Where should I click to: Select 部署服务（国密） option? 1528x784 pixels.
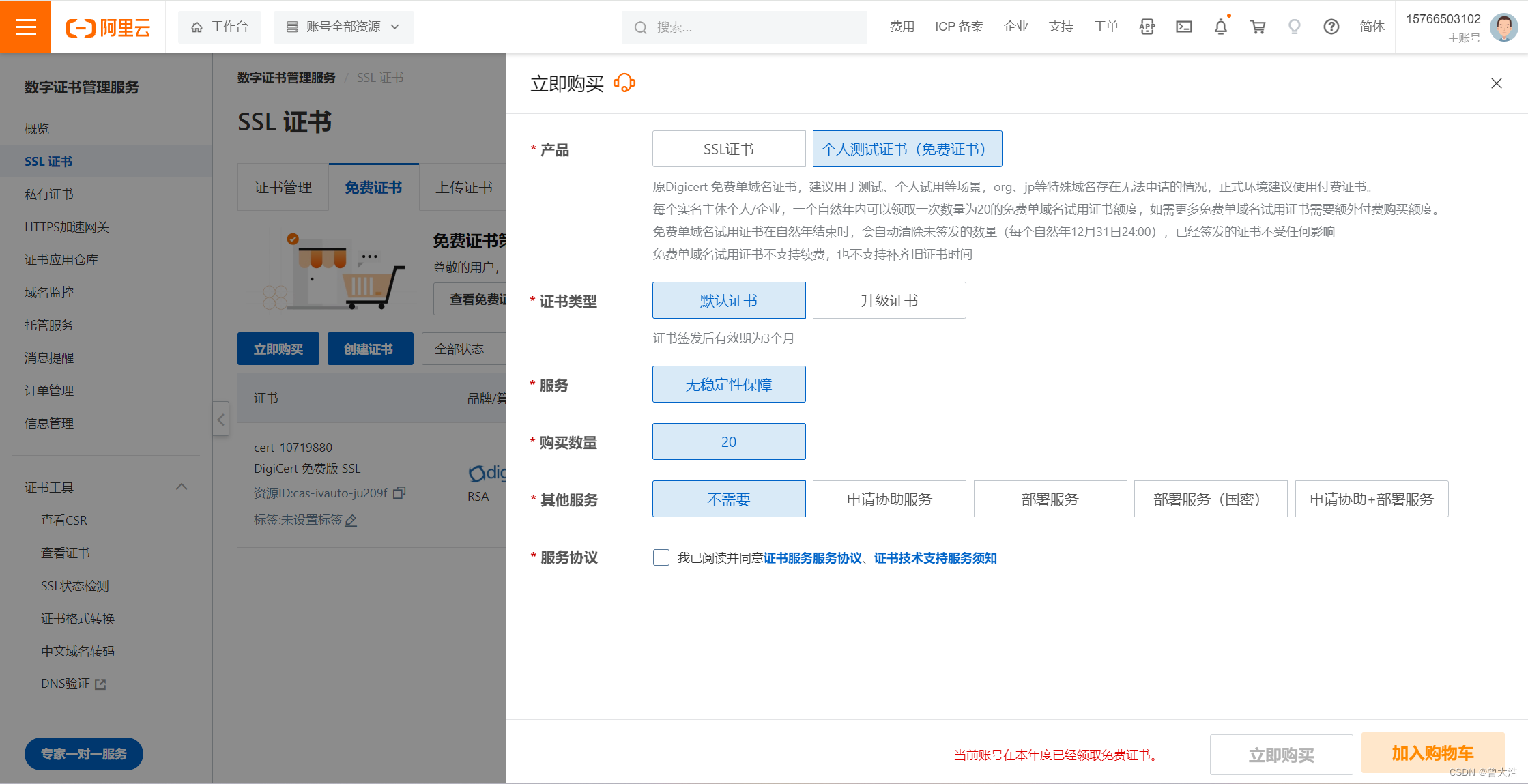point(1211,499)
